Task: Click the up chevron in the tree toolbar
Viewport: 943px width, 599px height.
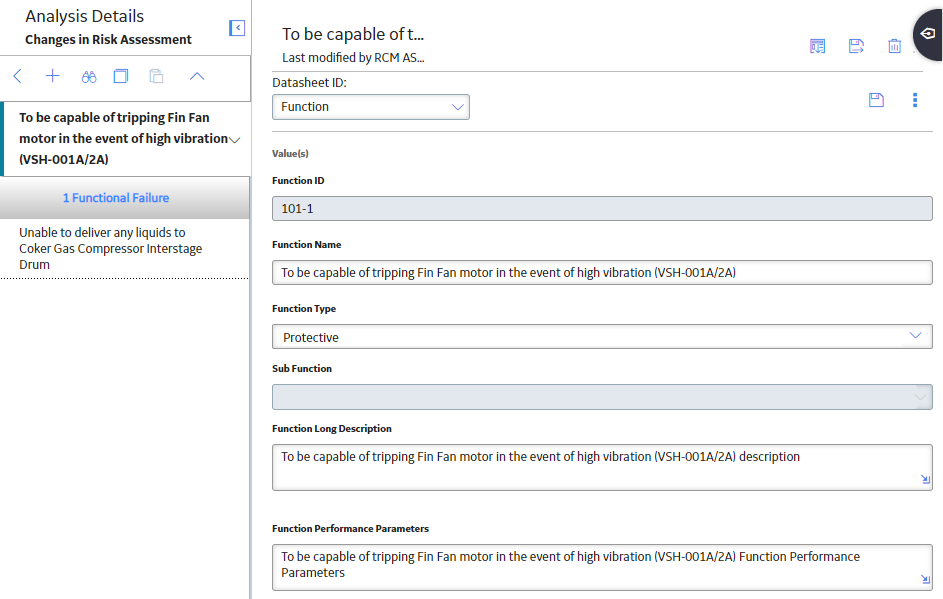Action: tap(197, 76)
